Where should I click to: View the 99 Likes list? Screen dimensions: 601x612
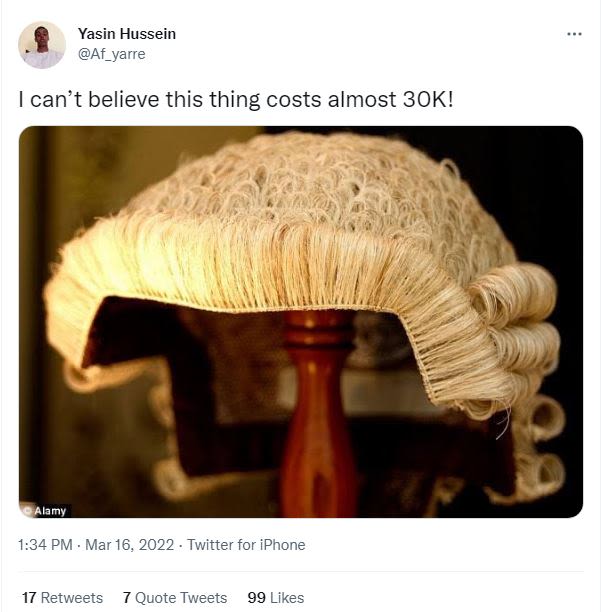276,598
